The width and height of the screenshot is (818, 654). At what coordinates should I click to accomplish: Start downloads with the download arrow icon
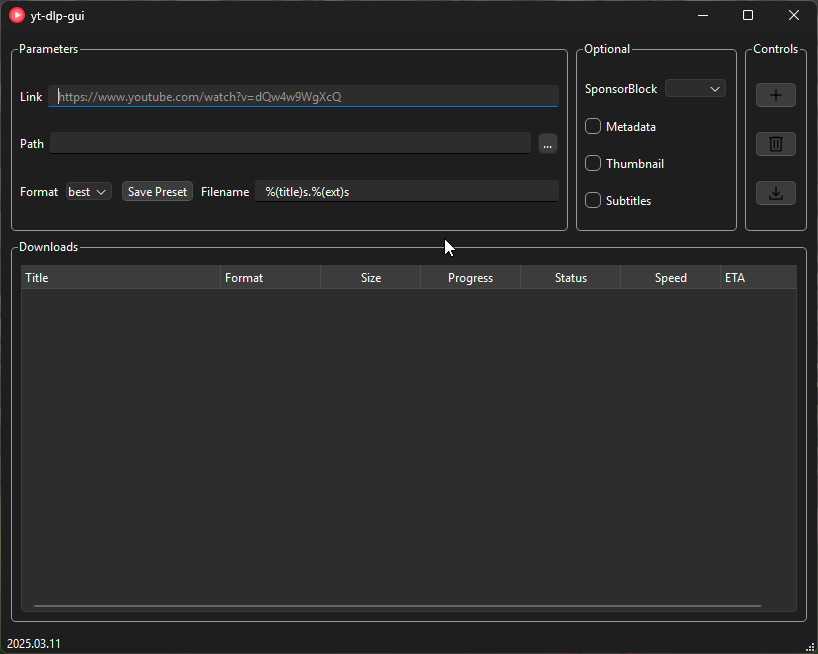pos(775,193)
